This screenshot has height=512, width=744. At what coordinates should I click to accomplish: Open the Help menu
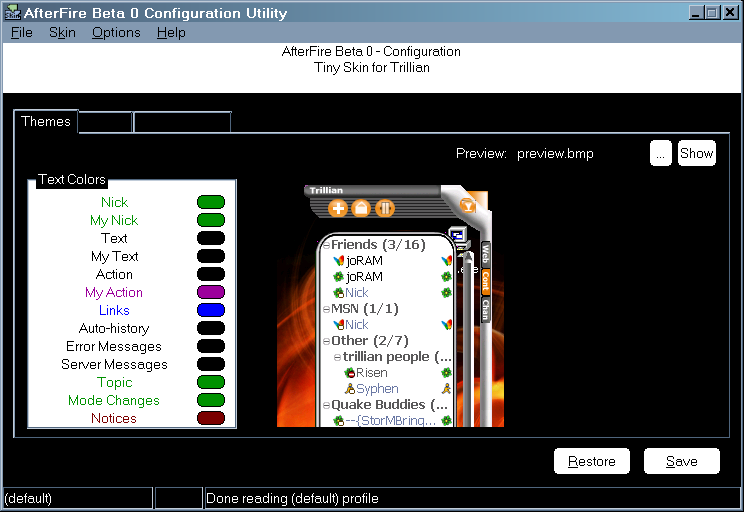tap(171, 33)
